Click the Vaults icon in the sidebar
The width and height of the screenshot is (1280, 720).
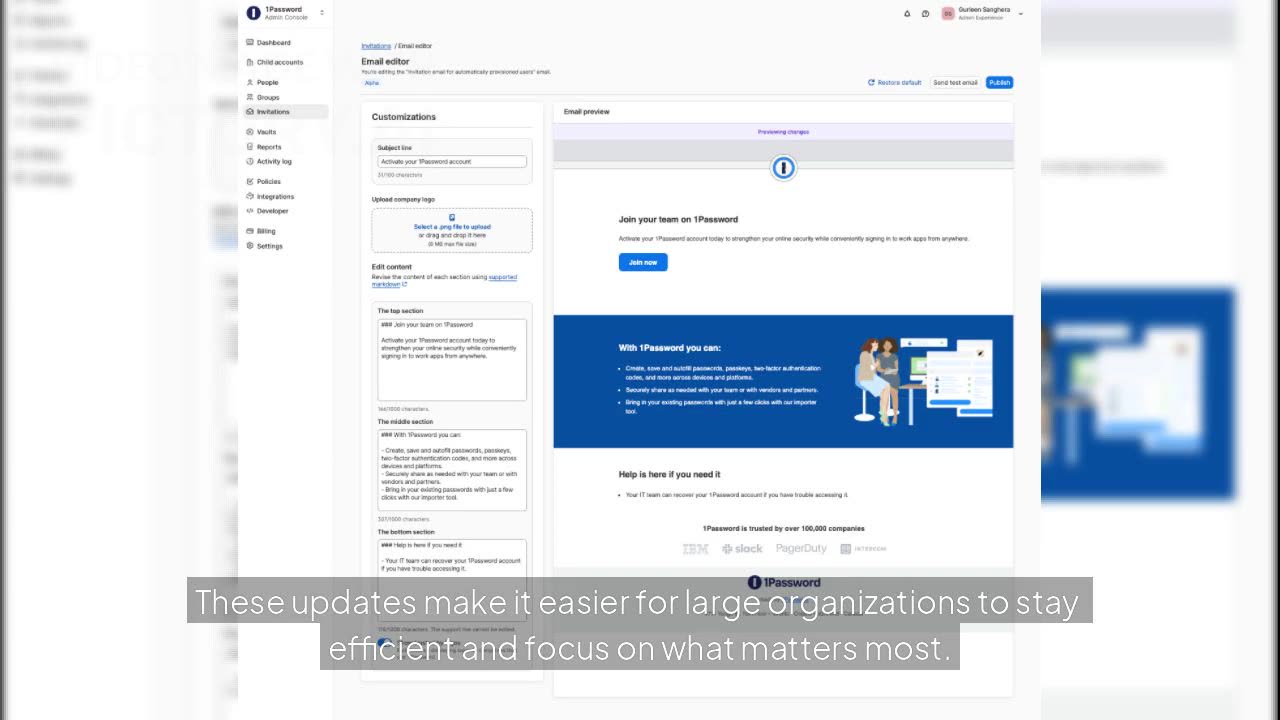click(250, 132)
